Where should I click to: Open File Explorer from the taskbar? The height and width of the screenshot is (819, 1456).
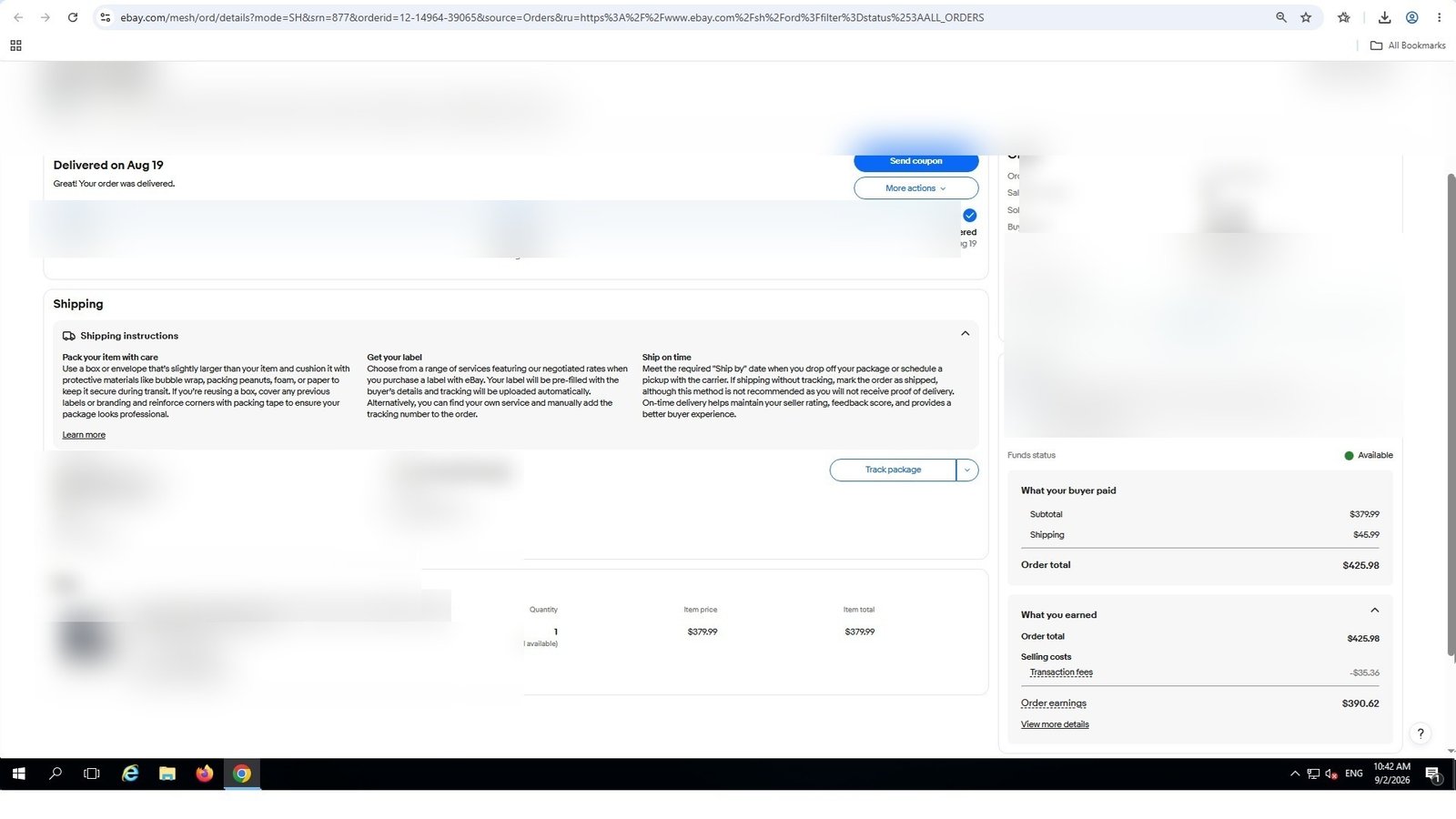[167, 773]
